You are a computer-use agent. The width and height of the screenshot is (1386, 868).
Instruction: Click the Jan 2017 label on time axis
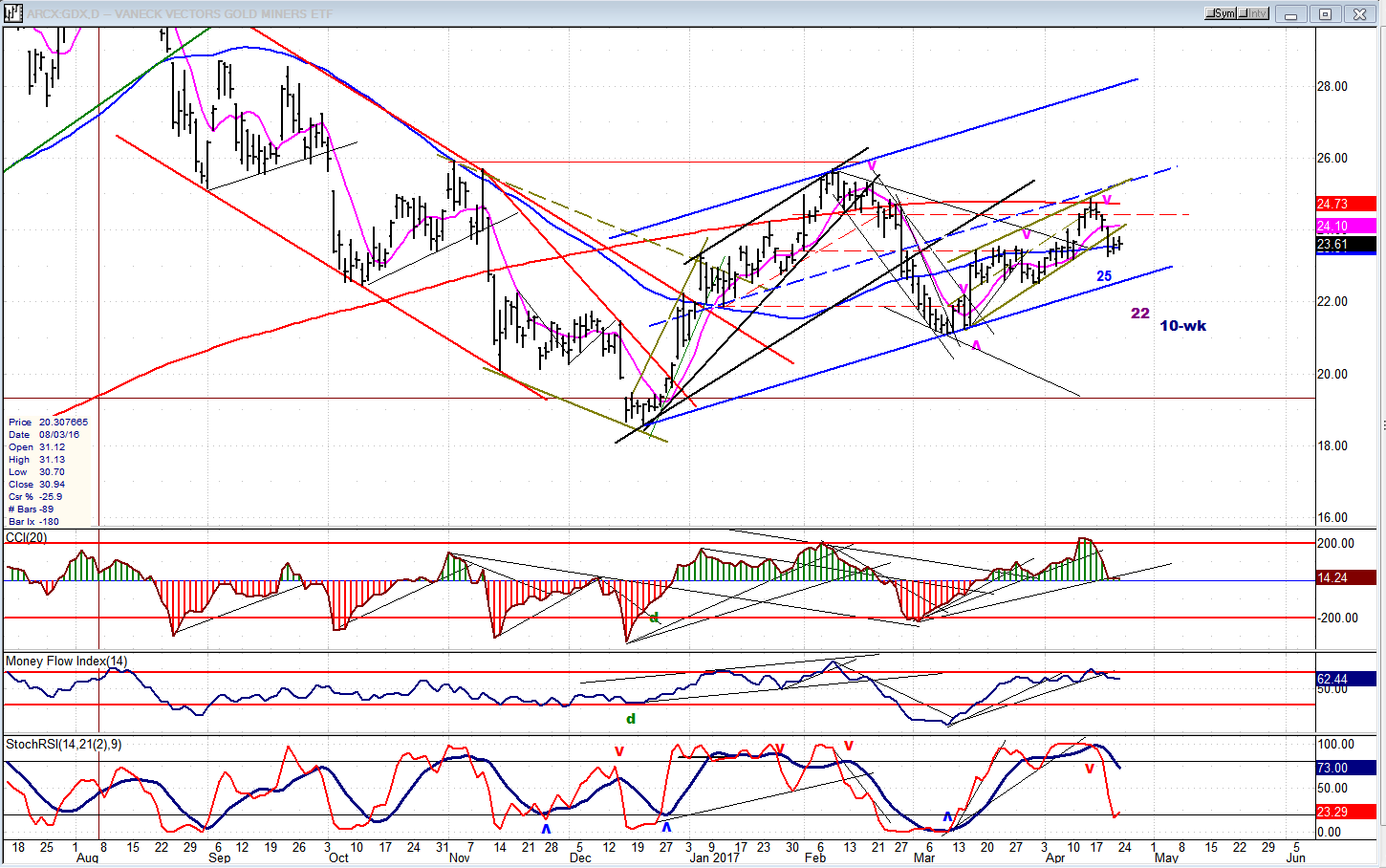pyautogui.click(x=714, y=858)
